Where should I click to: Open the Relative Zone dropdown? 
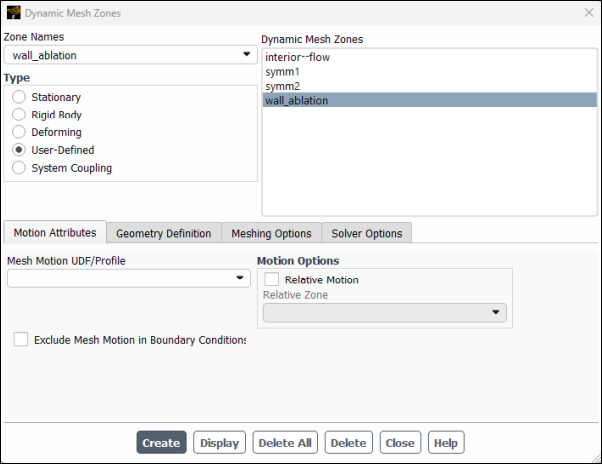click(385, 313)
